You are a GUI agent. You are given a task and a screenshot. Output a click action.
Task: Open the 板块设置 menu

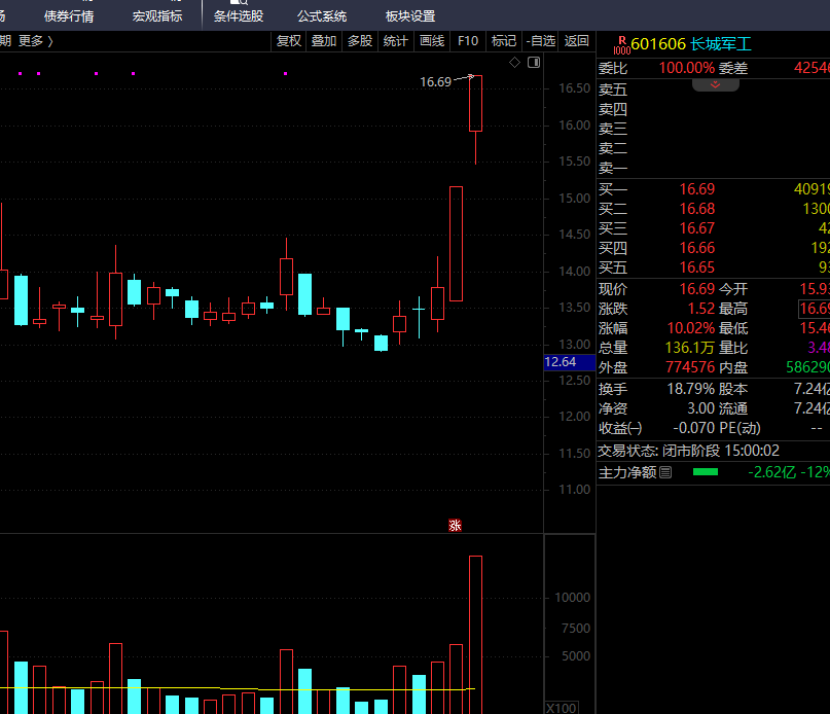click(x=410, y=16)
